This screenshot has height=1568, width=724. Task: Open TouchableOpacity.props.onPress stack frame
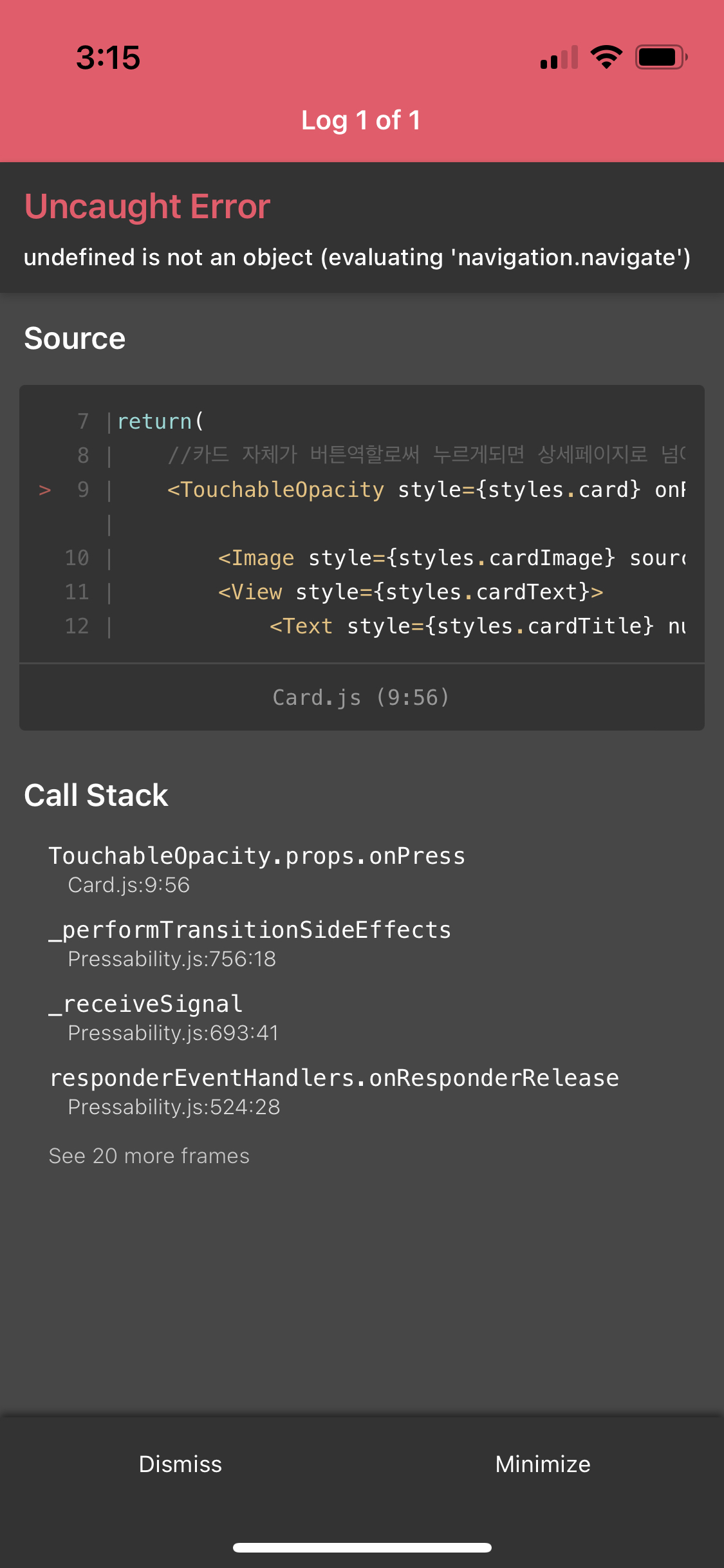(x=257, y=870)
